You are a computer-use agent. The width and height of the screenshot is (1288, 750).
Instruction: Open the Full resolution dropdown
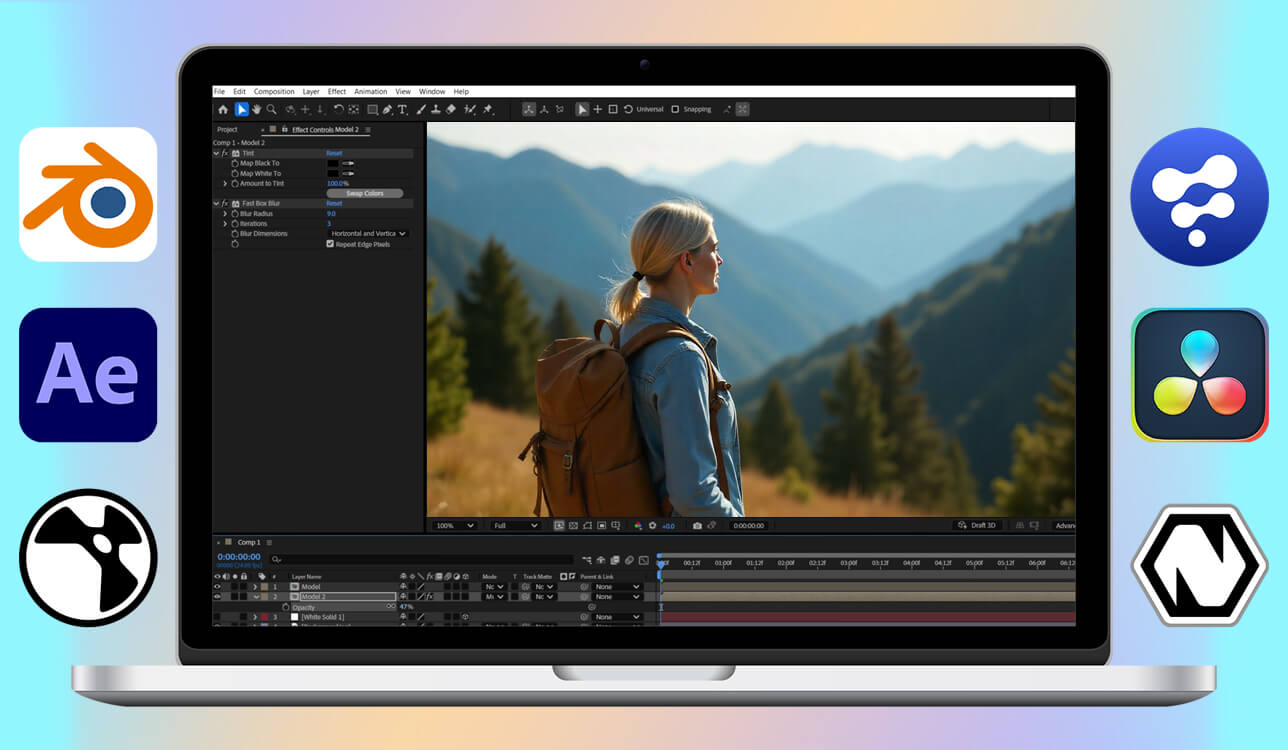(x=515, y=525)
